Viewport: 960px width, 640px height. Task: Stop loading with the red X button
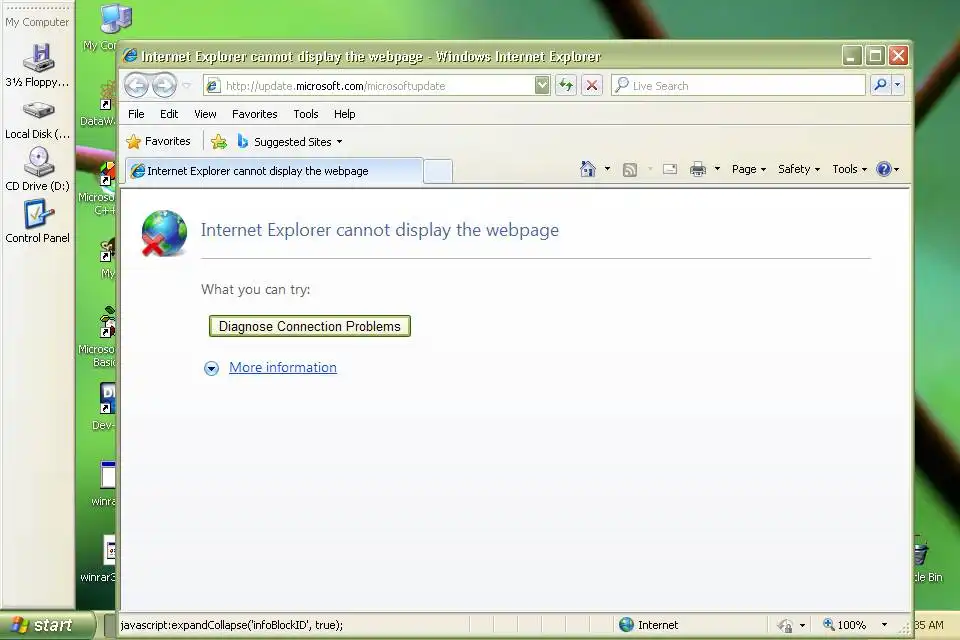click(x=591, y=85)
